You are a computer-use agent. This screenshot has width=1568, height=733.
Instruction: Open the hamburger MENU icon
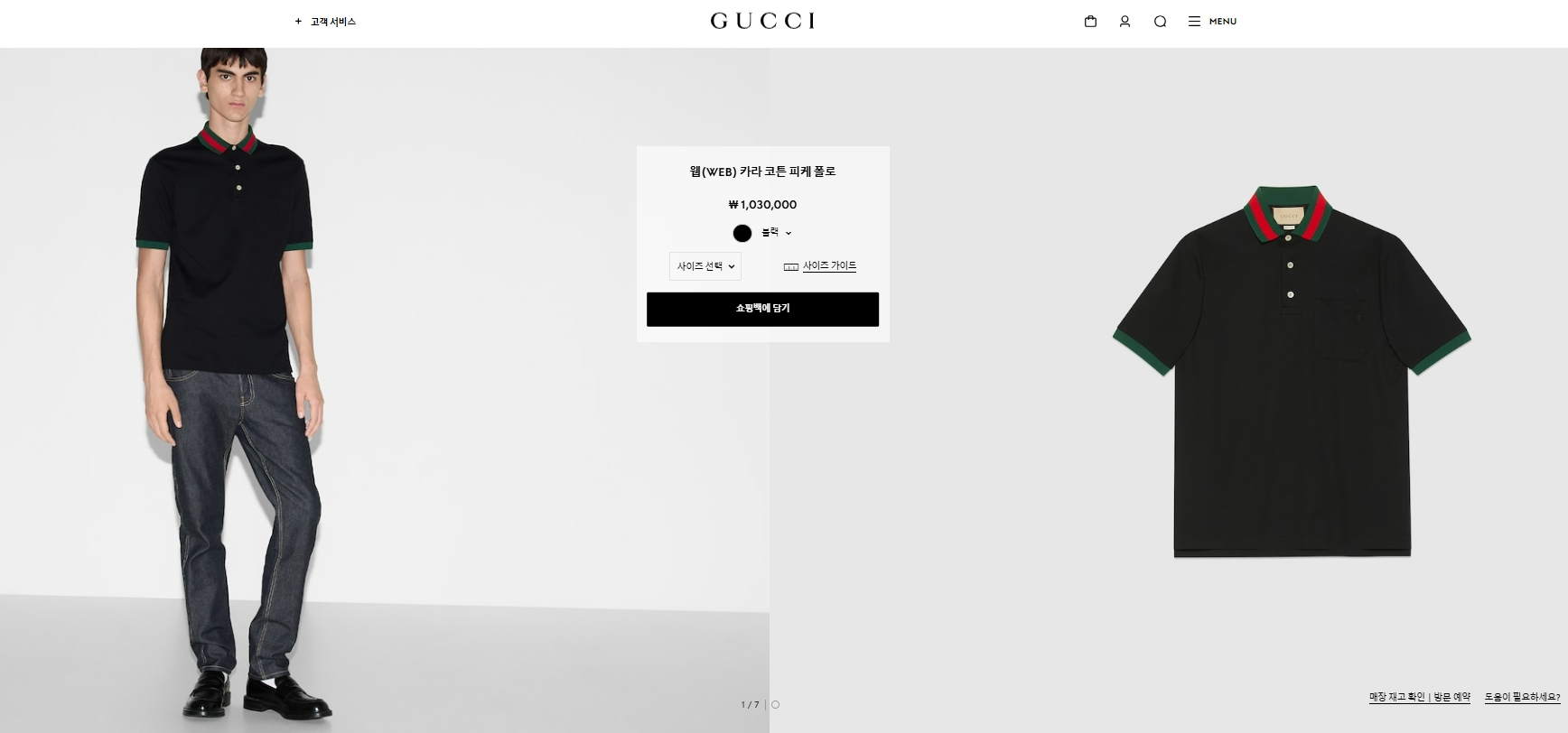tap(1194, 21)
